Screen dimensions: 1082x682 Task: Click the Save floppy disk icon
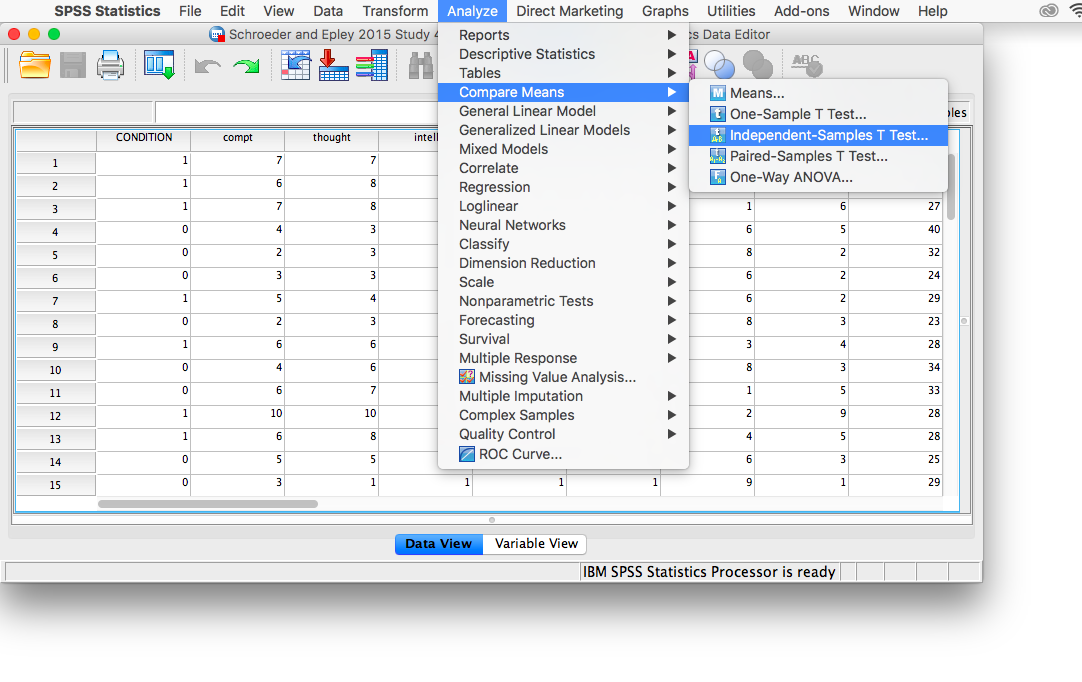tap(73, 66)
